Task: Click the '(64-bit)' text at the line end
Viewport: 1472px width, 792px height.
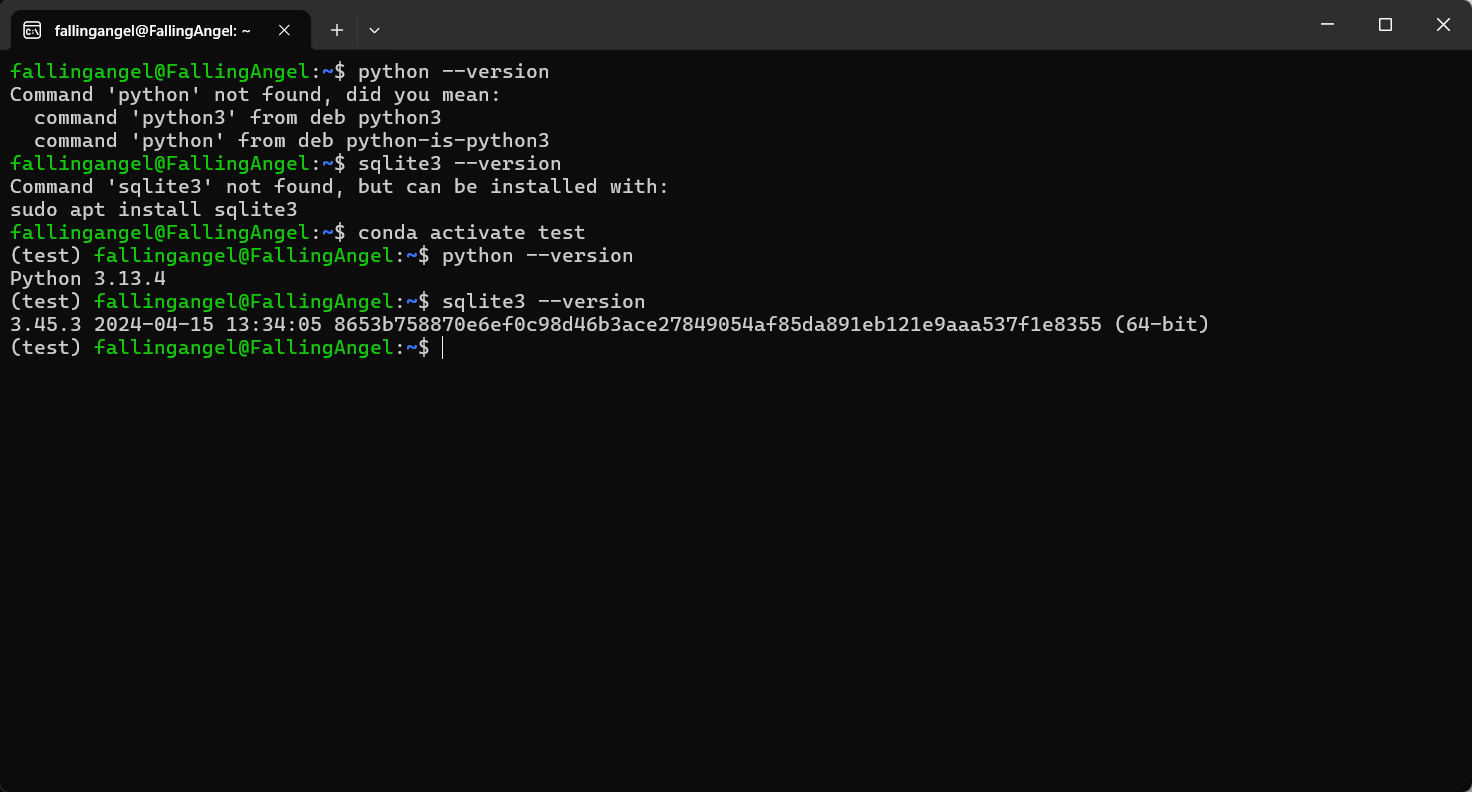Action: click(1162, 324)
